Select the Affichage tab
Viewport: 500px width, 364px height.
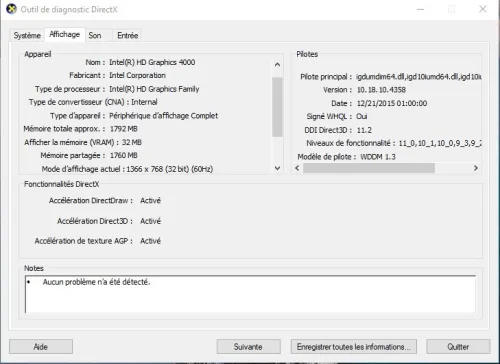point(64,34)
